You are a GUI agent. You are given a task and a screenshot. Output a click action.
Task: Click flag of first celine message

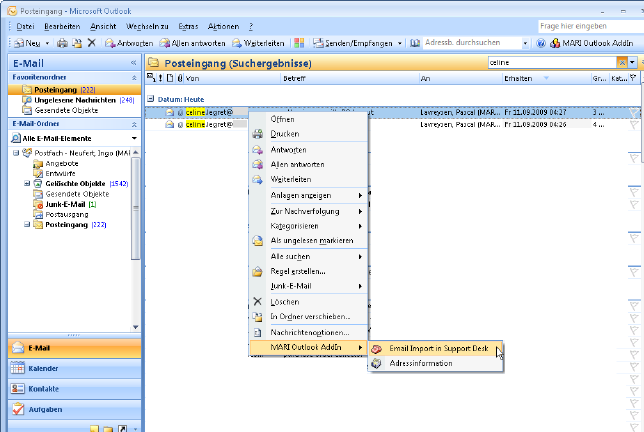[x=633, y=113]
